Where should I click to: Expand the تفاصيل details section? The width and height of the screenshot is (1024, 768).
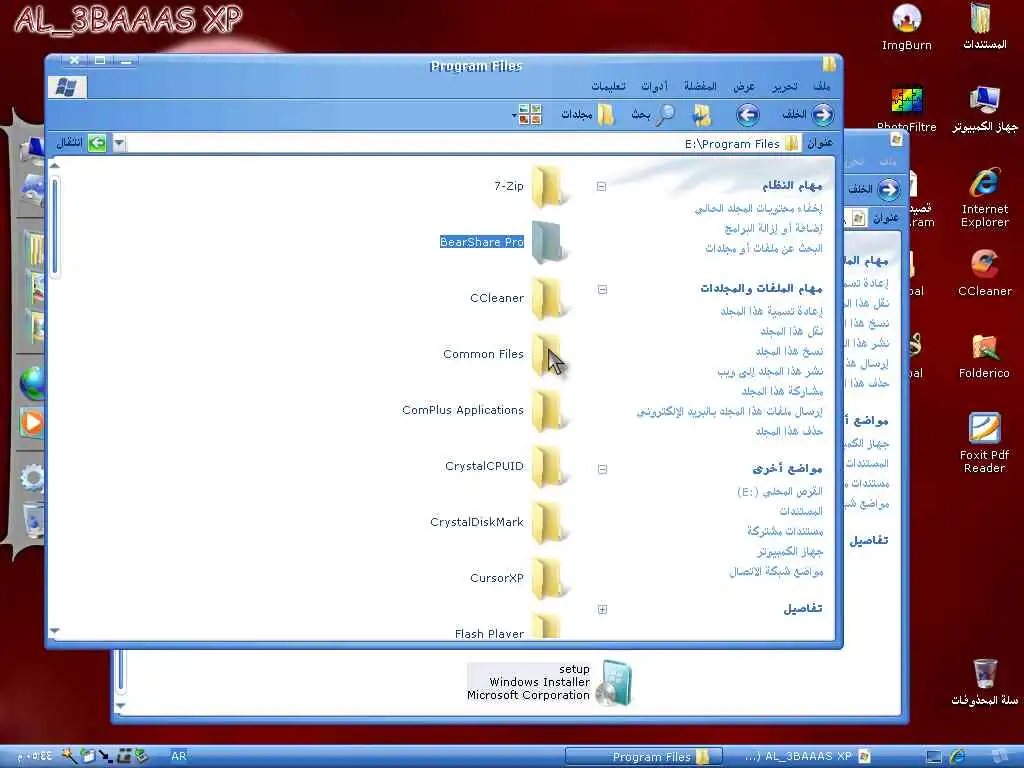[x=602, y=609]
